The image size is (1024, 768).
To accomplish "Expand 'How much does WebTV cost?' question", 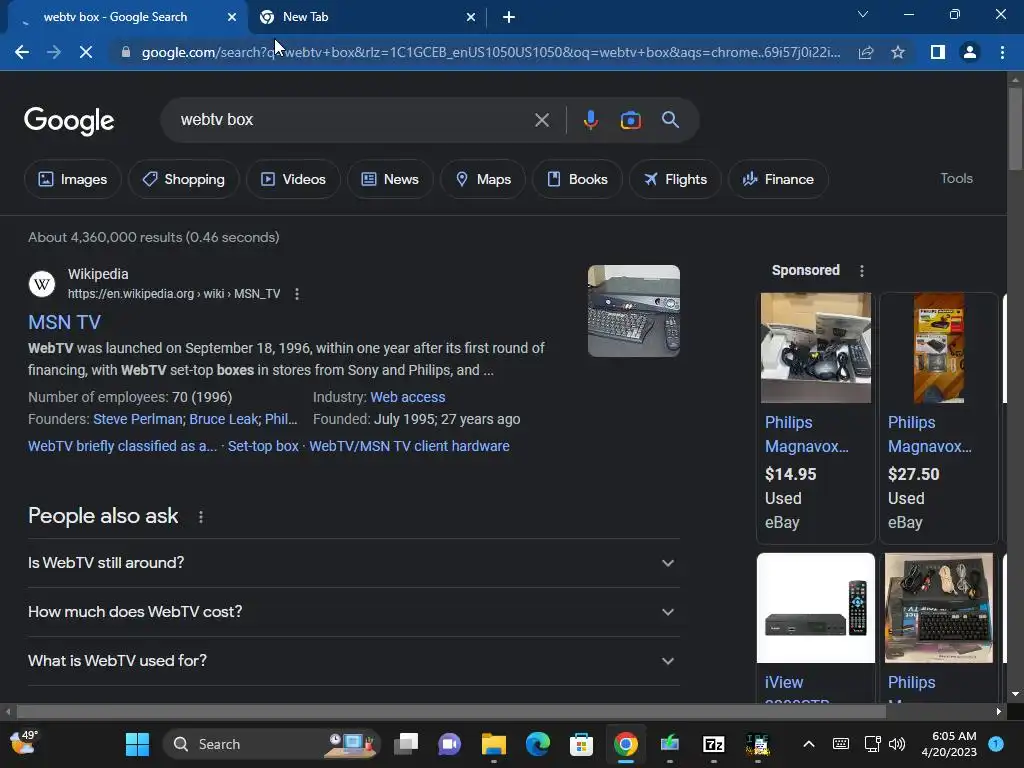I will click(x=353, y=612).
